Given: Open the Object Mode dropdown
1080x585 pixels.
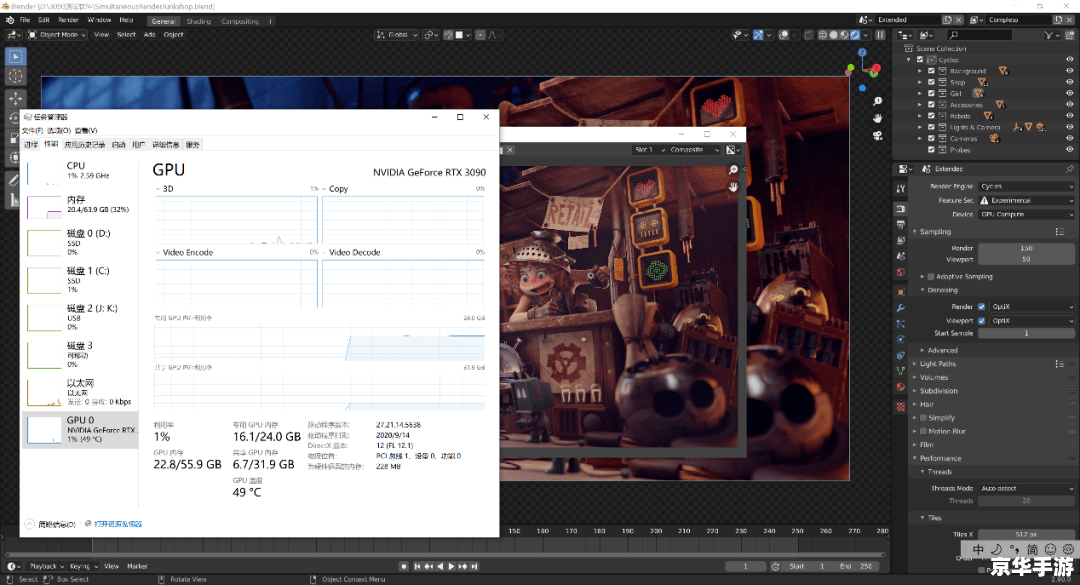Looking at the screenshot, I should tap(57, 34).
